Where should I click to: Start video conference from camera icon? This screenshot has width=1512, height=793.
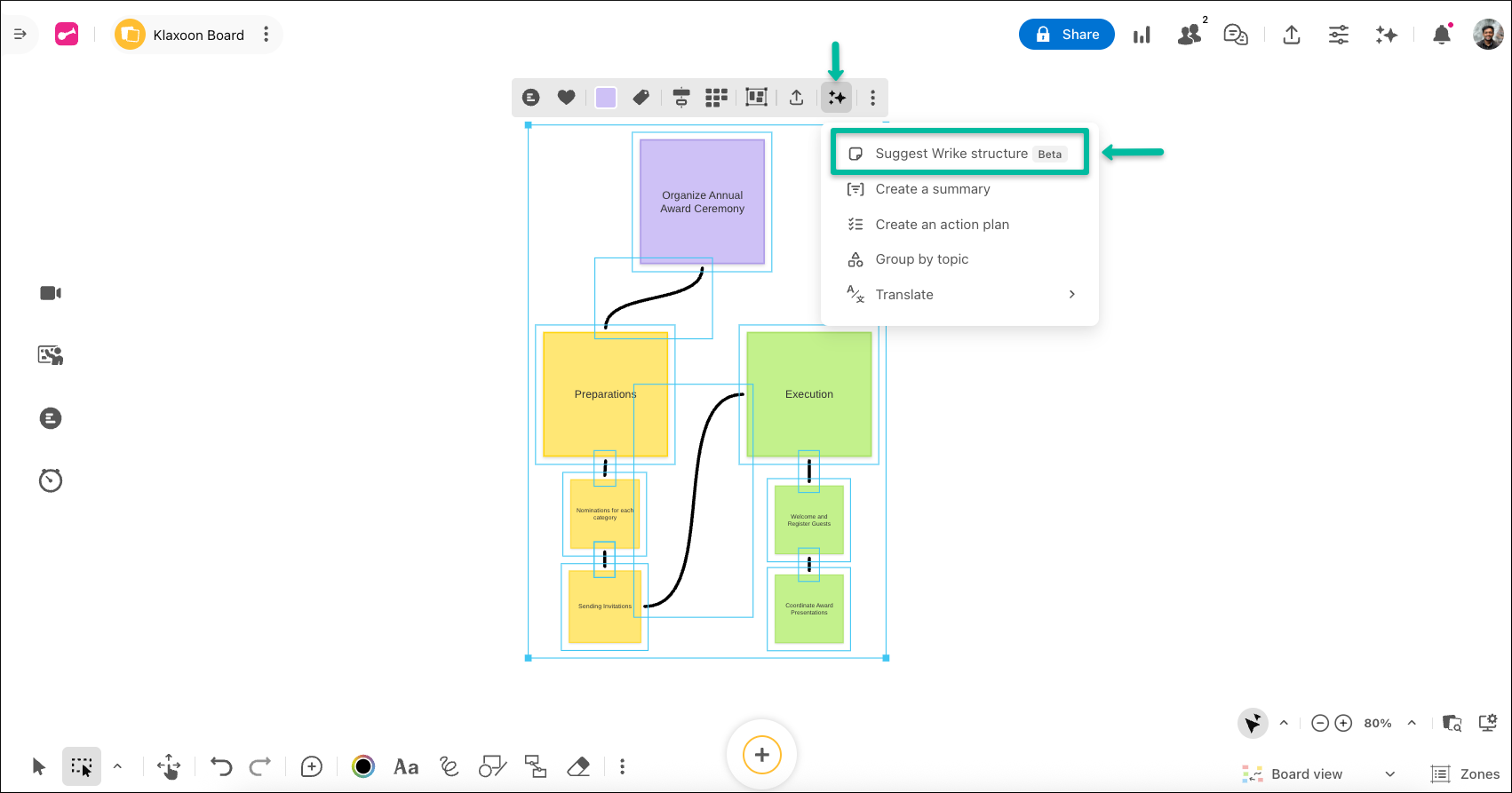pos(51,293)
